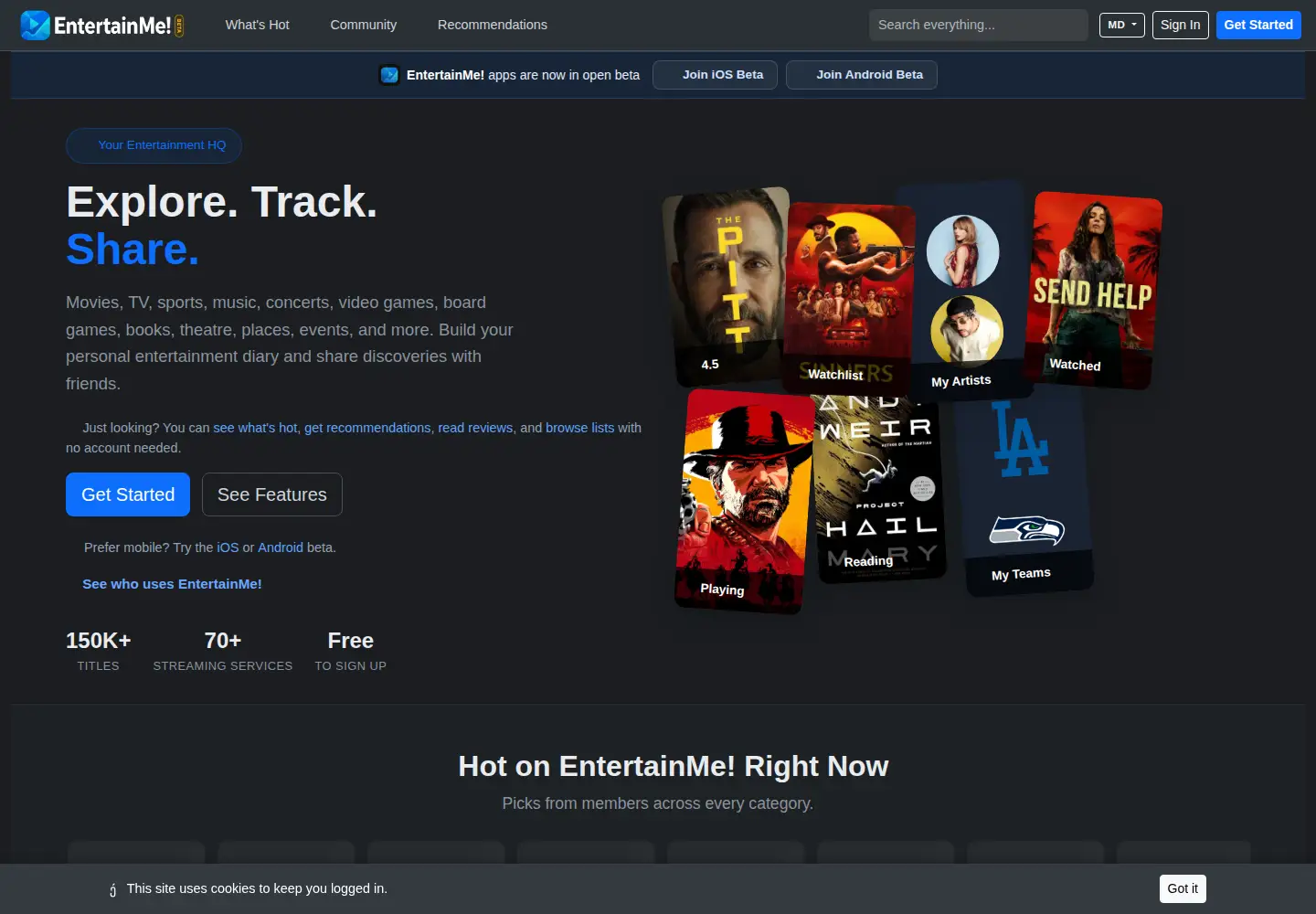1316x914 pixels.
Task: Follow the see what's hot link
Action: tap(255, 428)
